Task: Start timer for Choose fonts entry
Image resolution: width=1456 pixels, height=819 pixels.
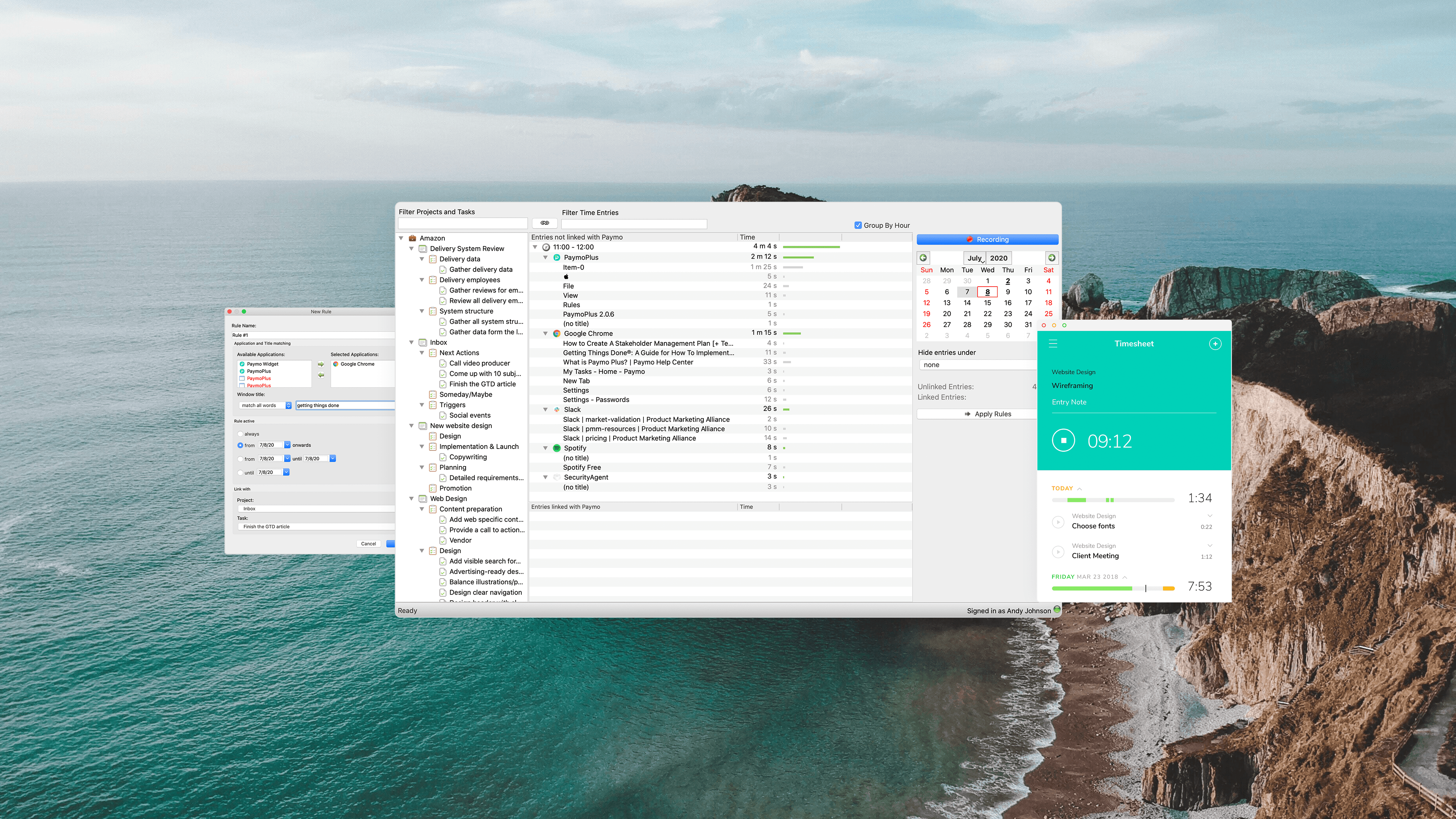Action: [1057, 522]
